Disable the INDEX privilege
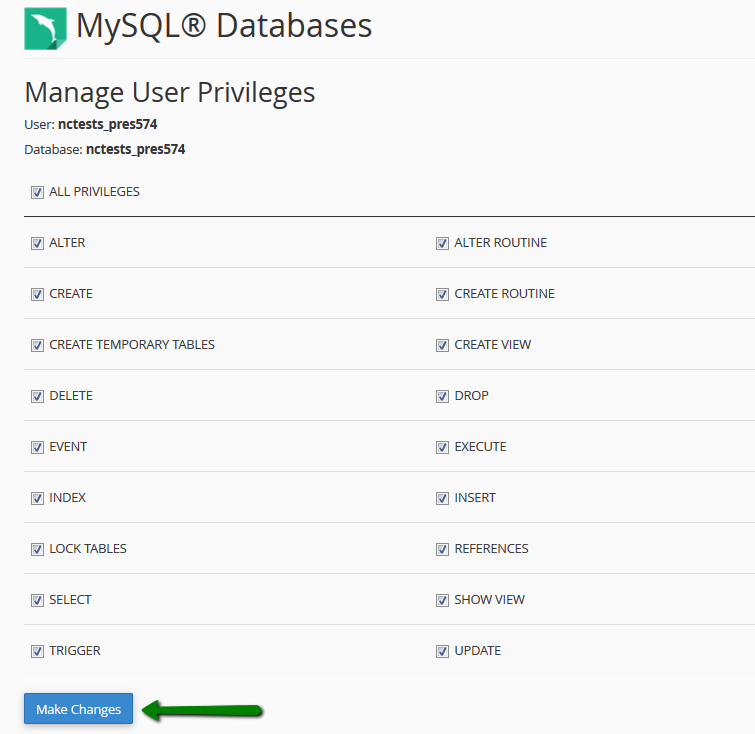This screenshot has height=734, width=755. [x=37, y=499]
